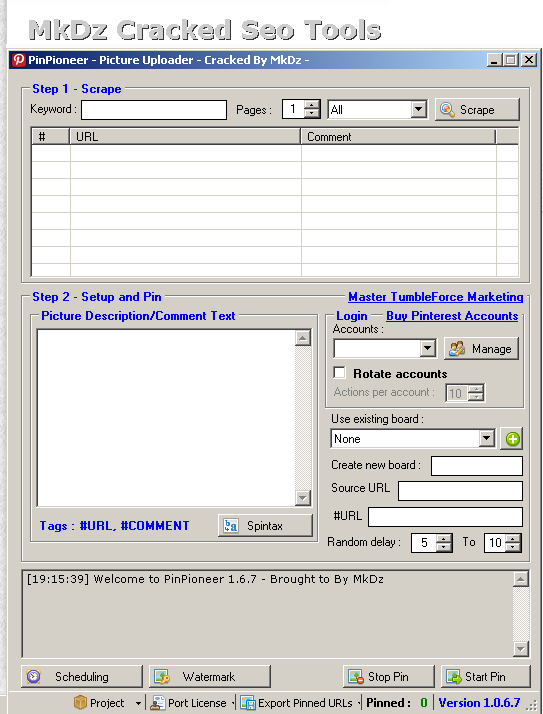Open the Project dropdown menu
This screenshot has width=543, height=714.
pyautogui.click(x=108, y=703)
